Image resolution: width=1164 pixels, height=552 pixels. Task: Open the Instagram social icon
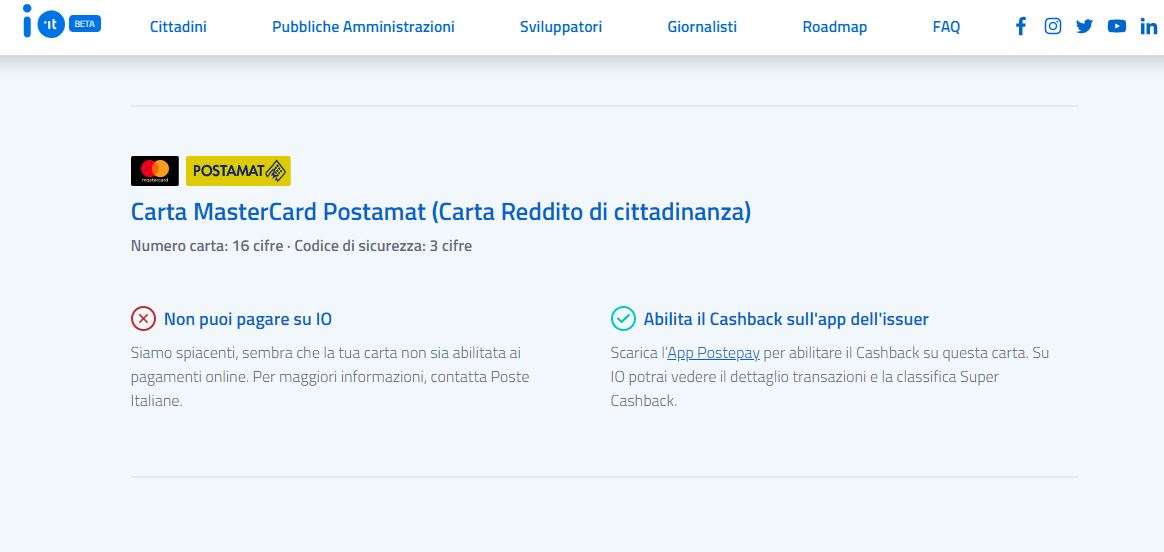pyautogui.click(x=1053, y=27)
